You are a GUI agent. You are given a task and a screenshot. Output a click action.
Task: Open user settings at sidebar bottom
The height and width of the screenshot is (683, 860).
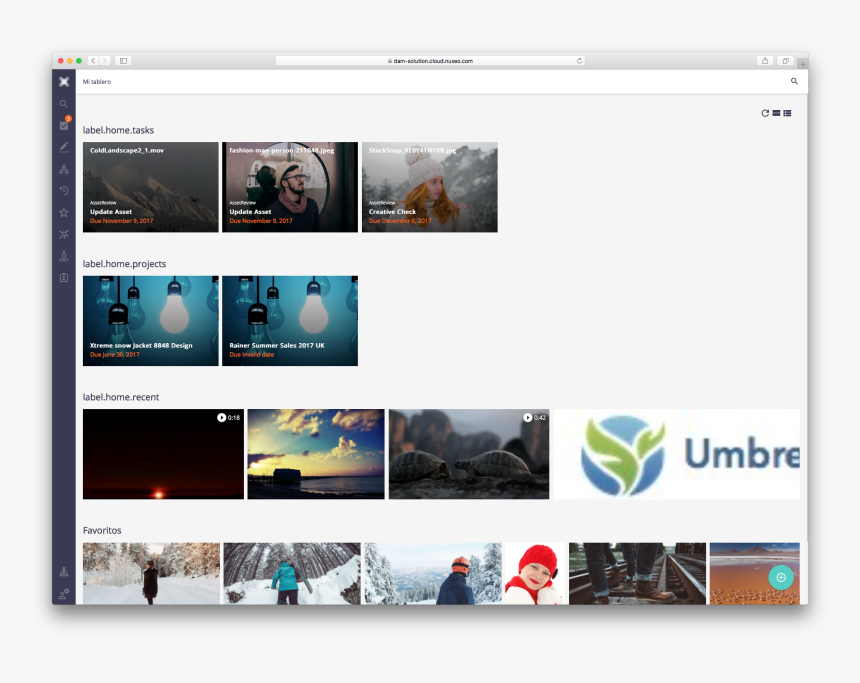pyautogui.click(x=63, y=593)
